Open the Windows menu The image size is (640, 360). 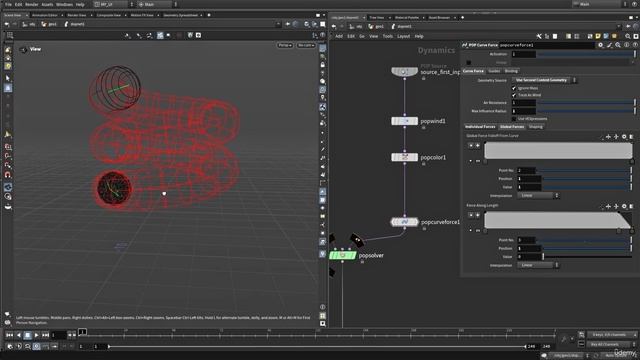coord(64,4)
